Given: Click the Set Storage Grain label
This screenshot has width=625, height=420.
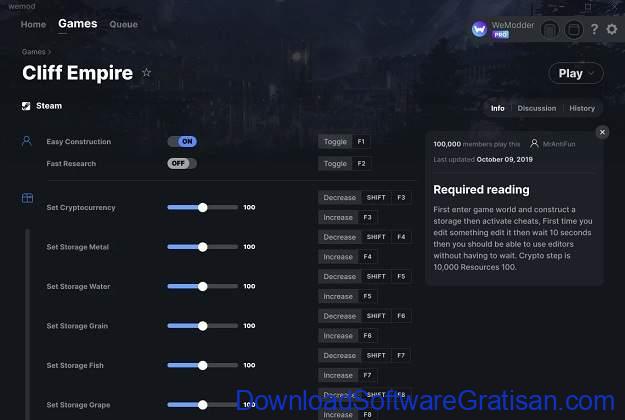Looking at the screenshot, I should [77, 326].
